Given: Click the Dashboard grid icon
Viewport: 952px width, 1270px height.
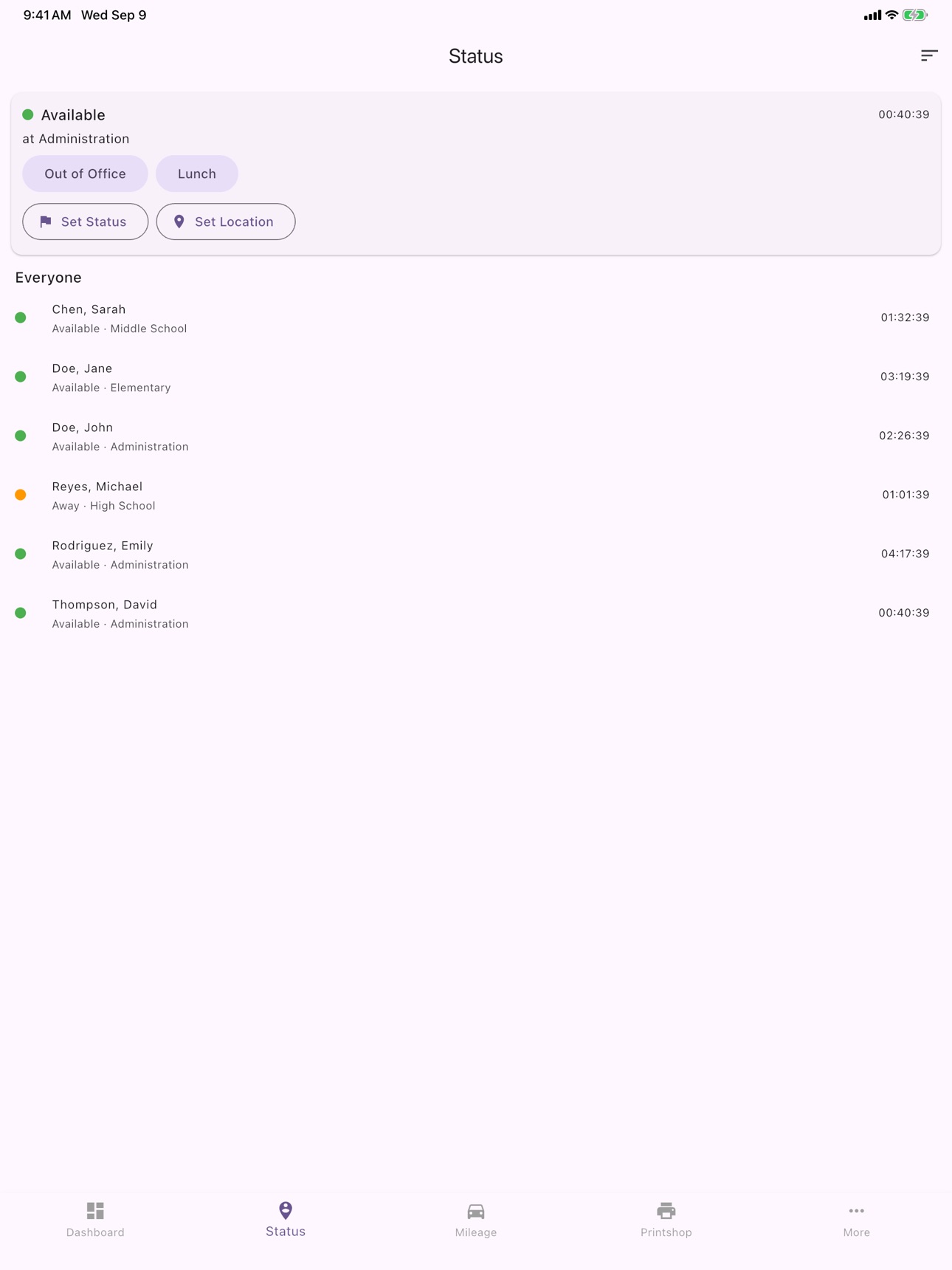Looking at the screenshot, I should coord(95,1210).
